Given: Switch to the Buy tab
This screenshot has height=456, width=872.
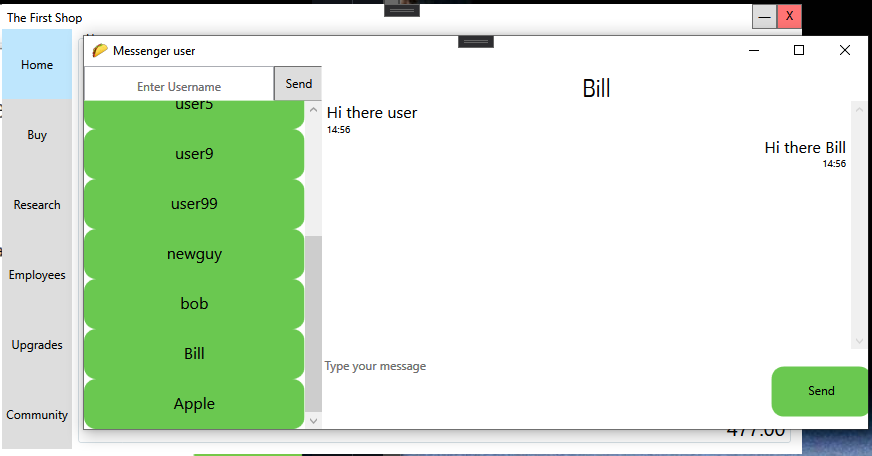Looking at the screenshot, I should [37, 135].
